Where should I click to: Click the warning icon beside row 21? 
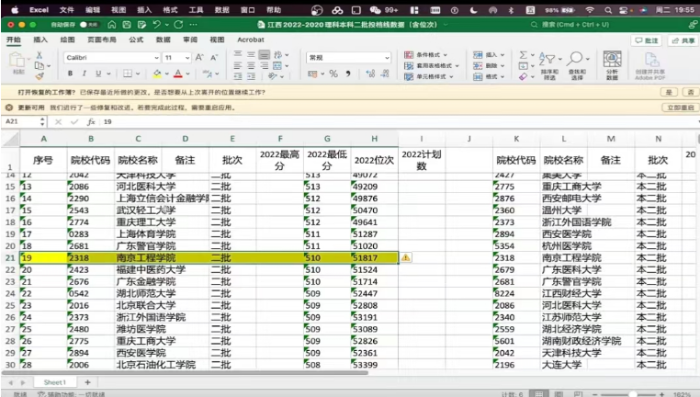coord(405,258)
